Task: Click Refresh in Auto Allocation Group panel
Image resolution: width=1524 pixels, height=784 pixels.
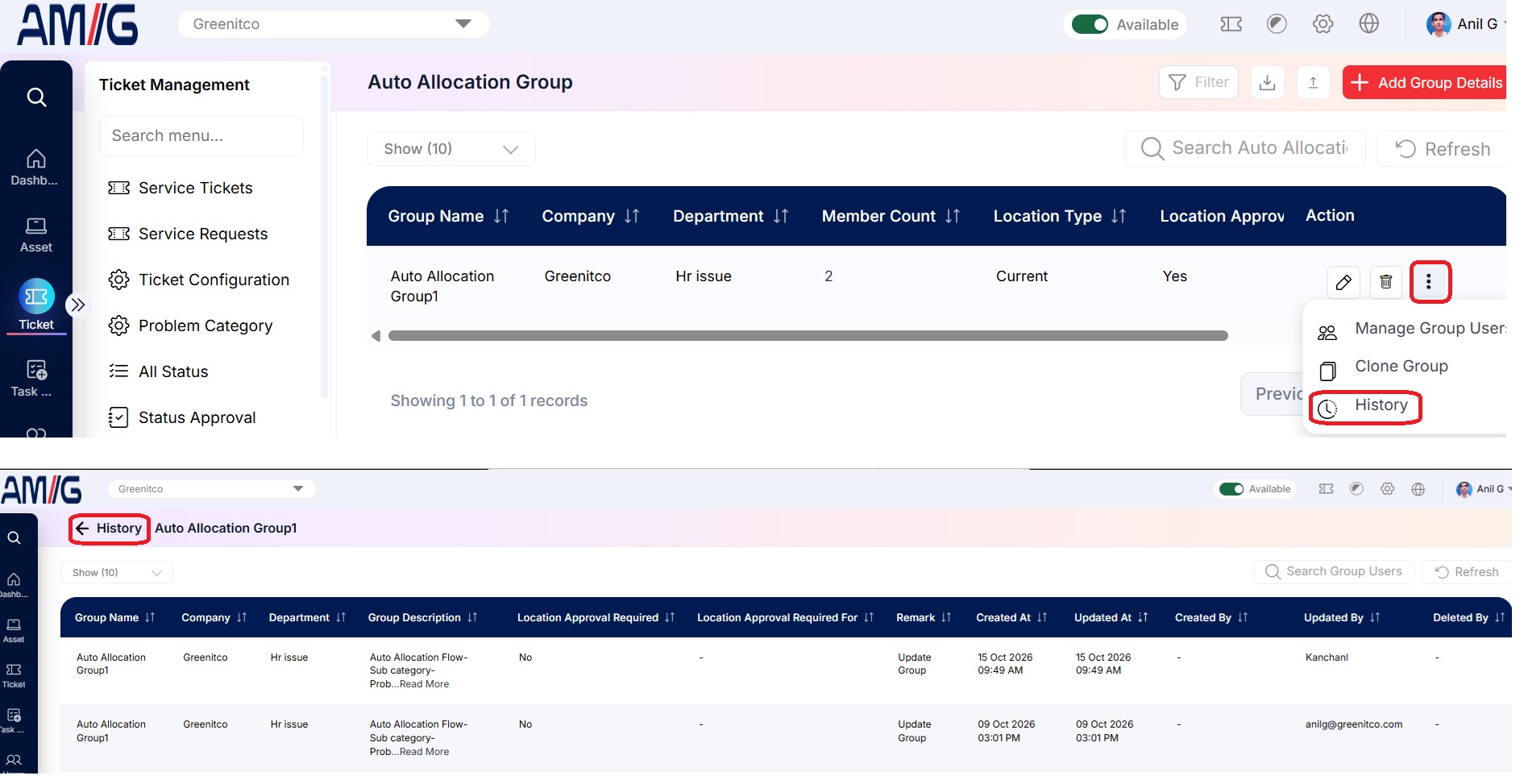Action: 1442,149
